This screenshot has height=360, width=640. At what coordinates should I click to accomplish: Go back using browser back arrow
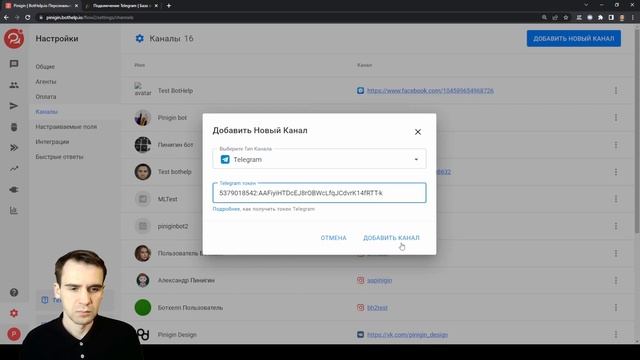pos(6,18)
